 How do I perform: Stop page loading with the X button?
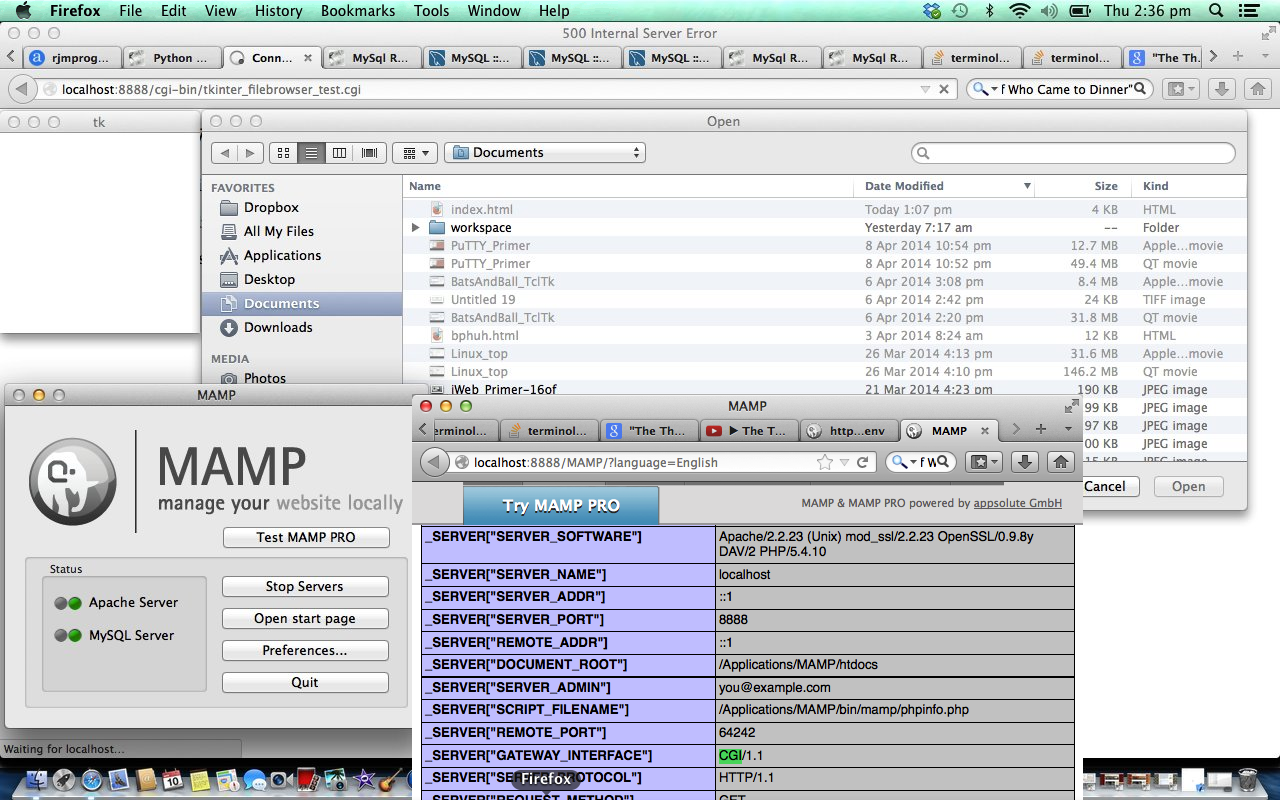point(943,89)
